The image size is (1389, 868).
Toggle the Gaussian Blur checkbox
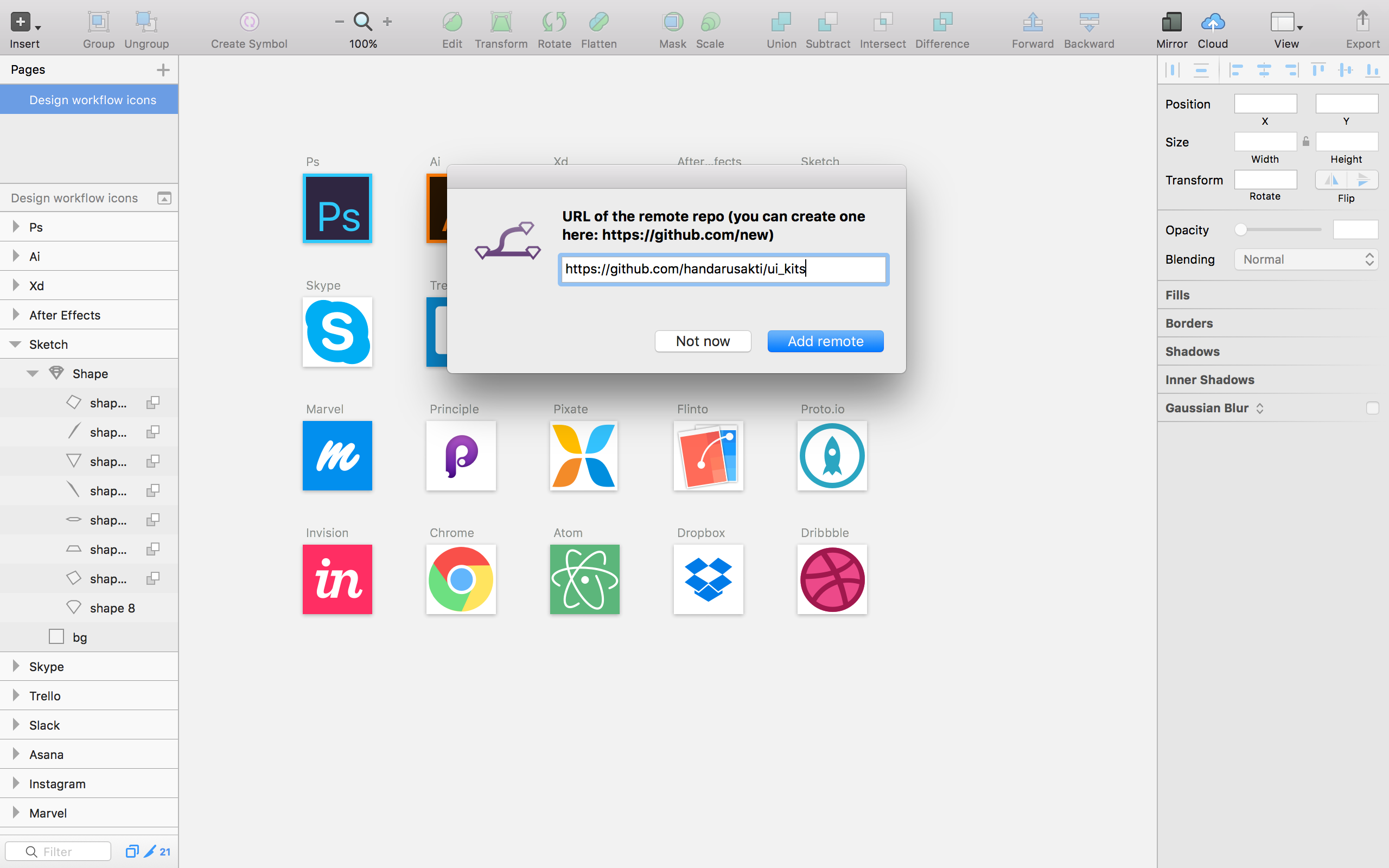click(1372, 408)
